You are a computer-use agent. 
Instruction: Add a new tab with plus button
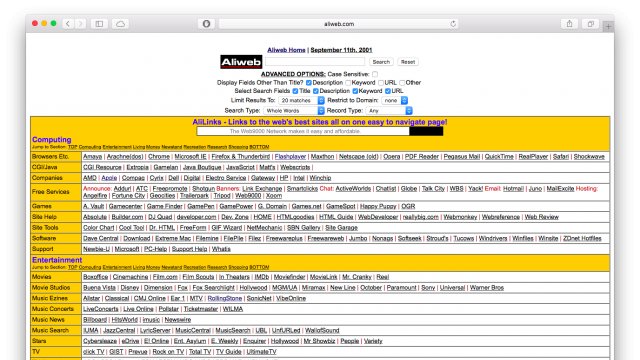608,26
